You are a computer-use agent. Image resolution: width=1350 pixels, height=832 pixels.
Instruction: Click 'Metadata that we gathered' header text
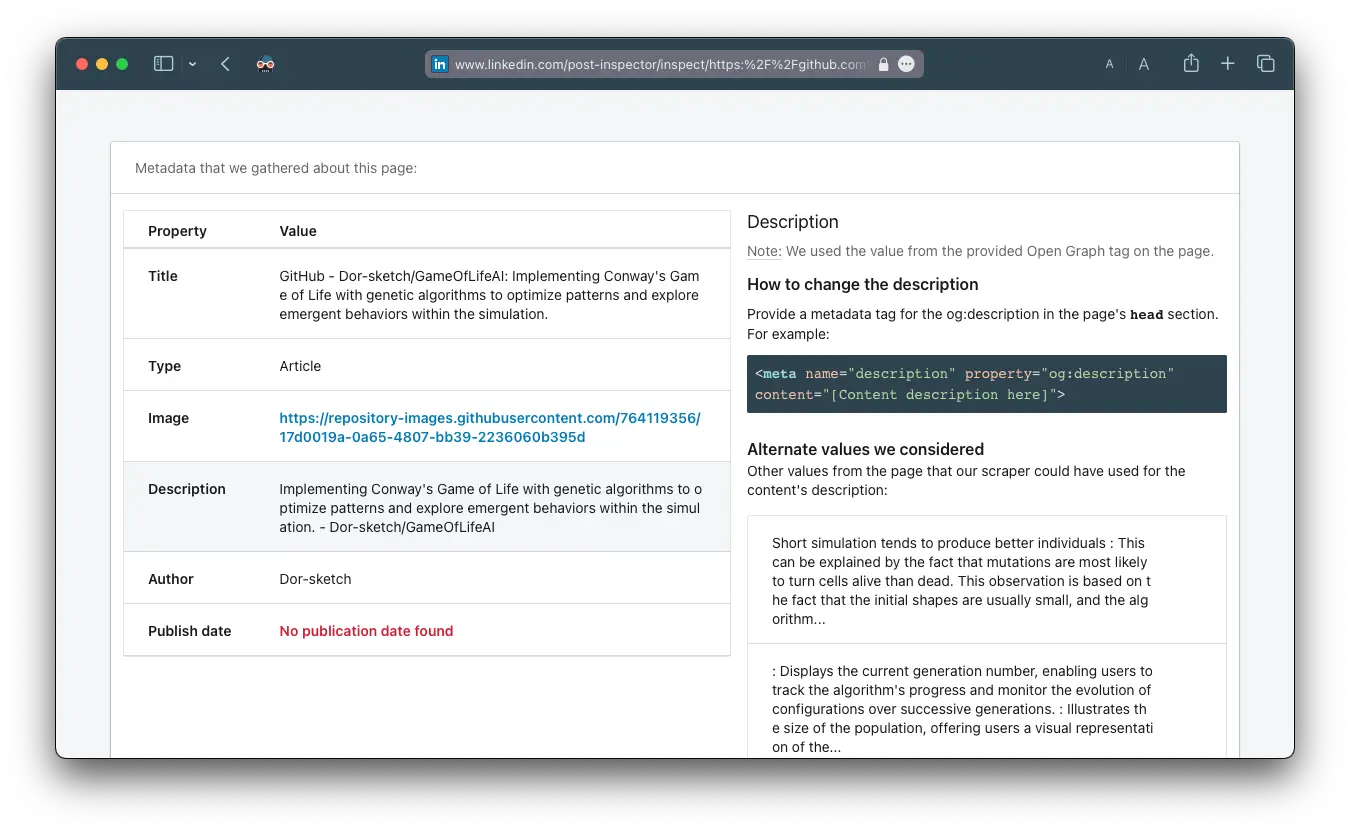click(x=276, y=168)
